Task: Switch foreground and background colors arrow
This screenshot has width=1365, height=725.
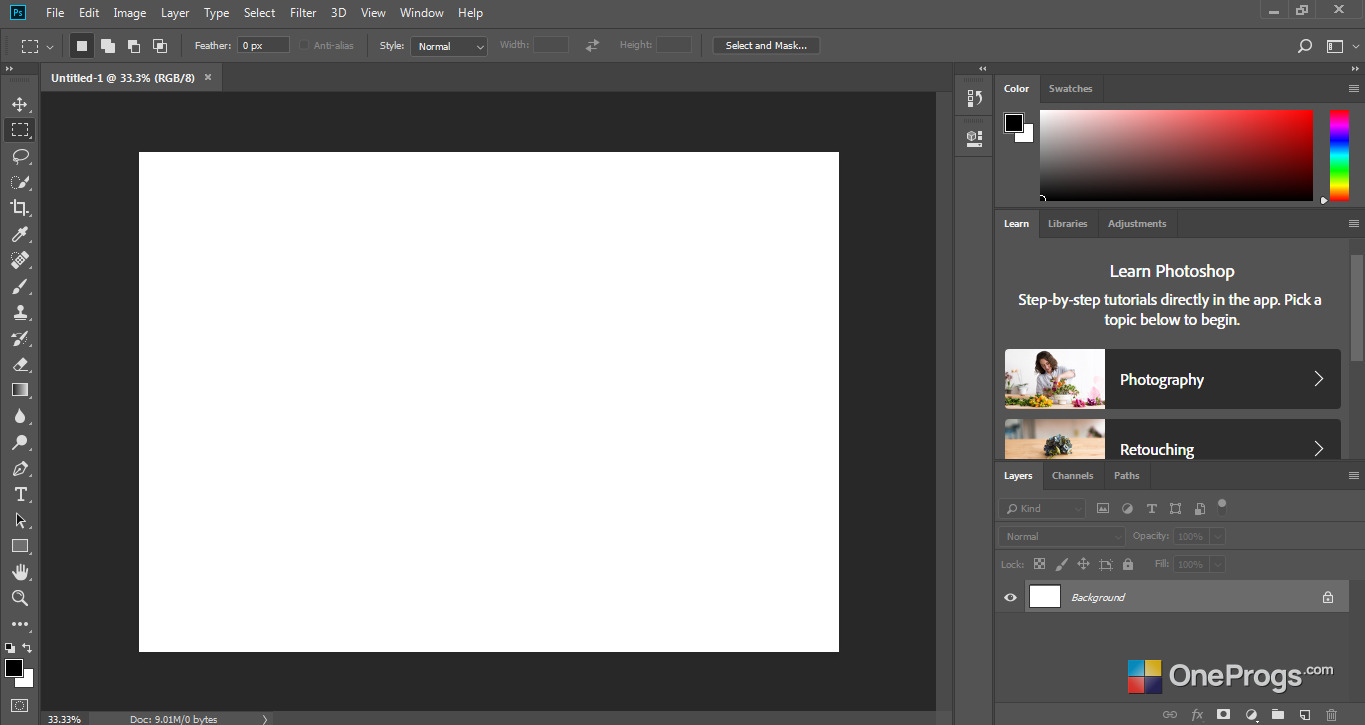Action: click(x=28, y=648)
